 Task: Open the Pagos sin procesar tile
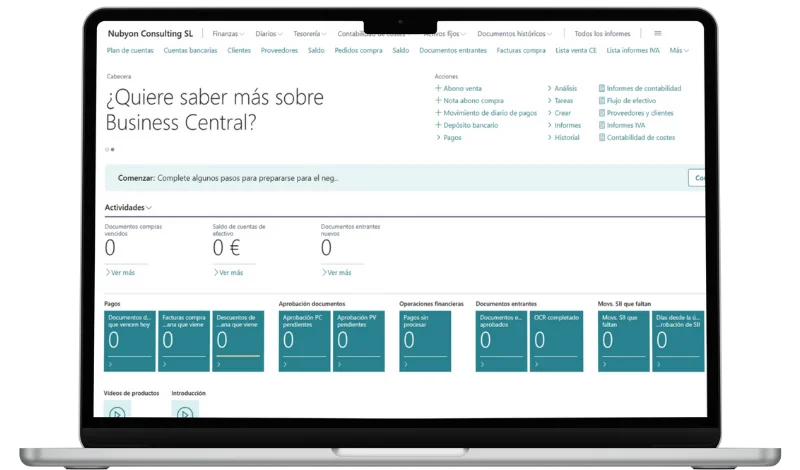pos(425,341)
